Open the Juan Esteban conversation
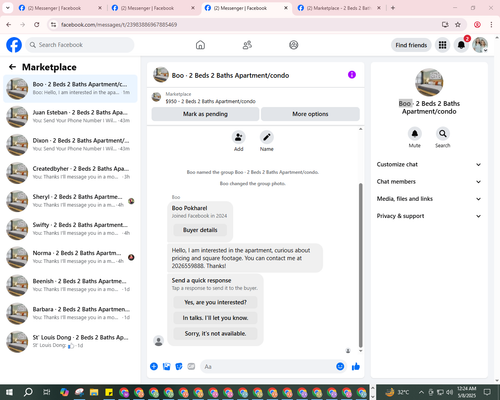This screenshot has height=400, width=500. [70, 117]
